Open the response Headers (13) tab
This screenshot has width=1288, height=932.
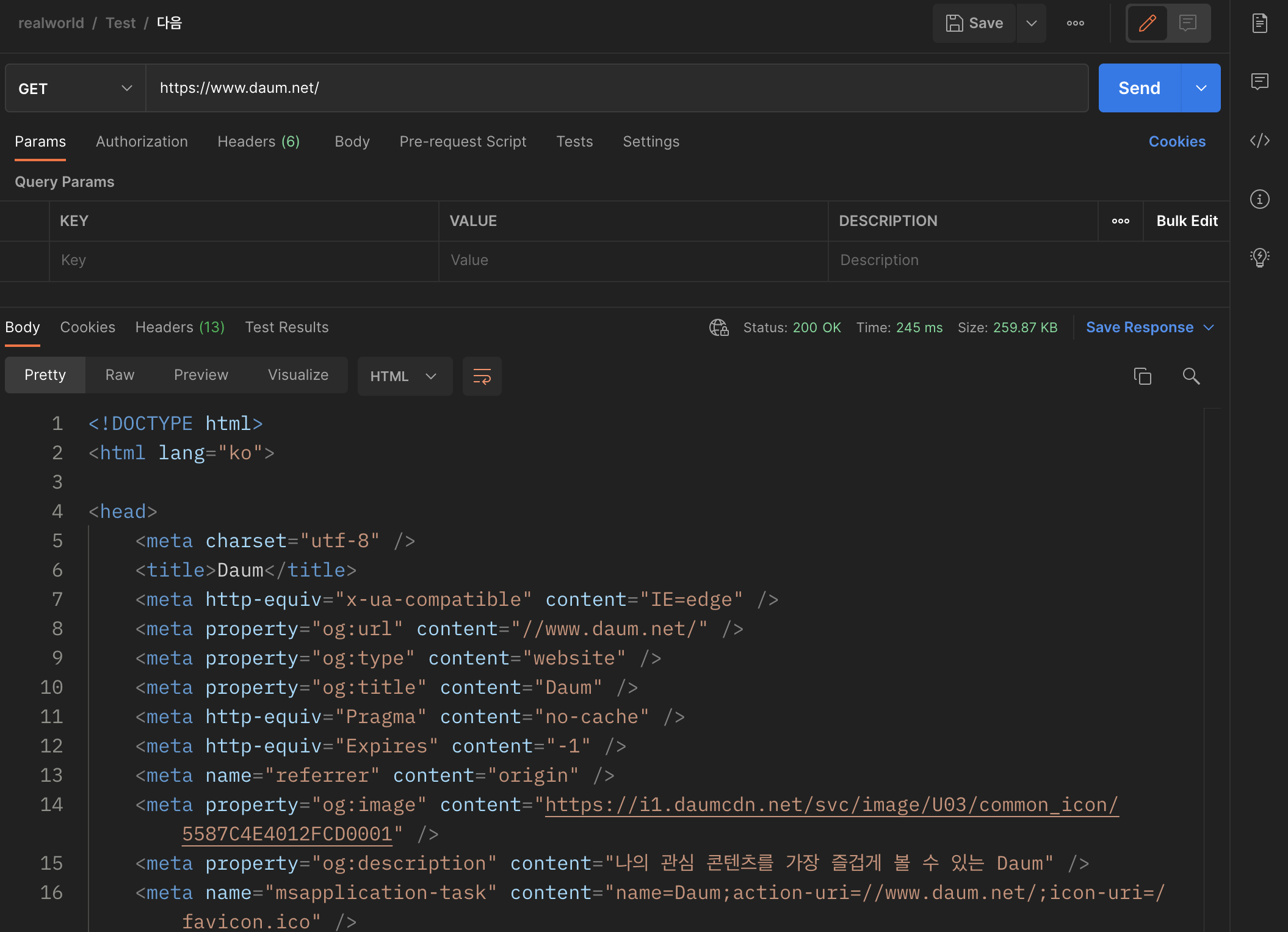[x=179, y=327]
